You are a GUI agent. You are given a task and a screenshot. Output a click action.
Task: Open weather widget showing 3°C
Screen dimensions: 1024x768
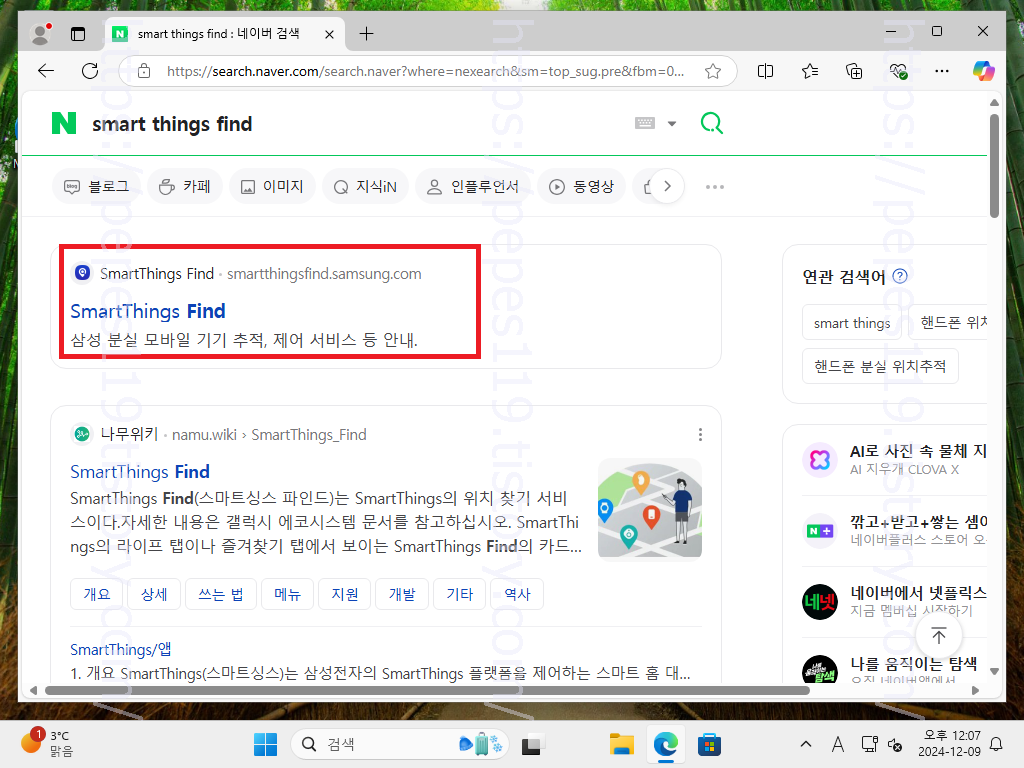pyautogui.click(x=47, y=744)
